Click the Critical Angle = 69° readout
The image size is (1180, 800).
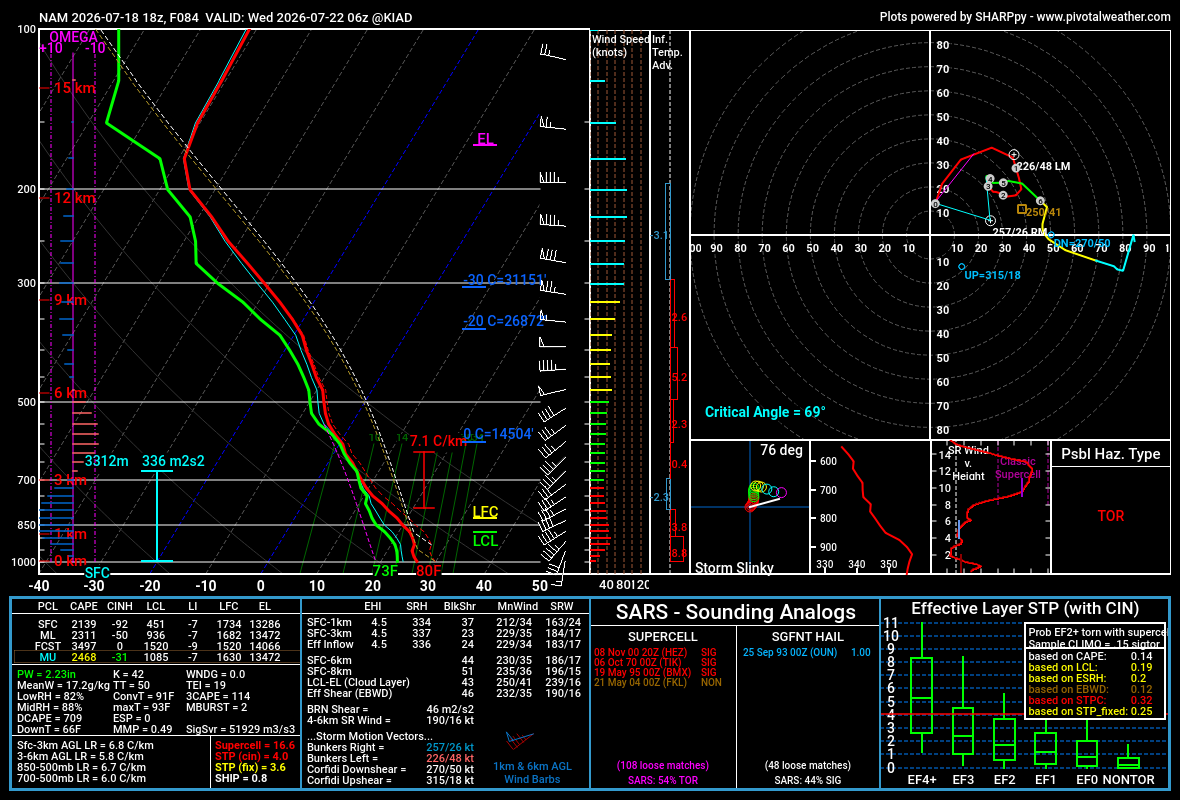[765, 412]
